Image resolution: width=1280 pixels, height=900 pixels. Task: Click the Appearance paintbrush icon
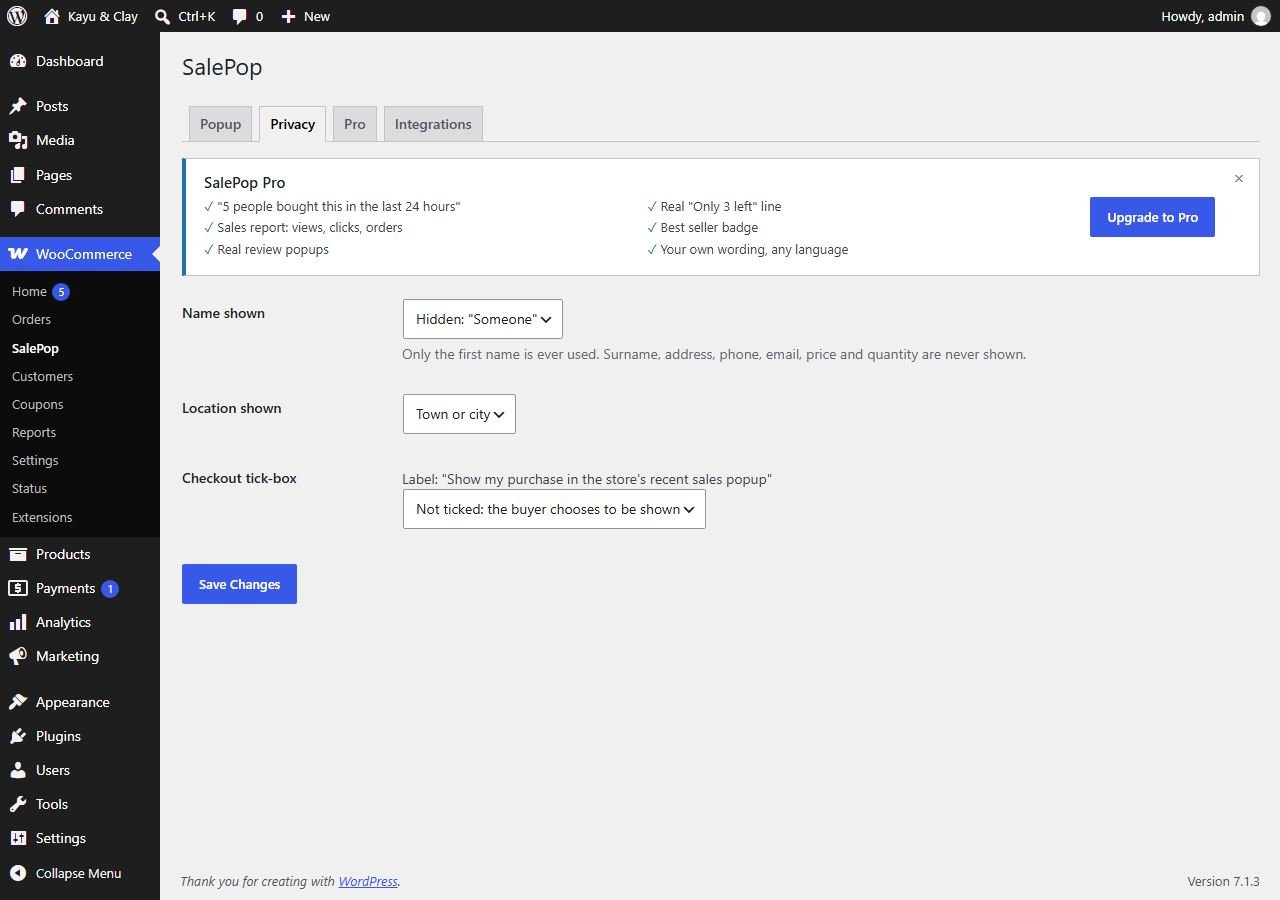point(18,702)
